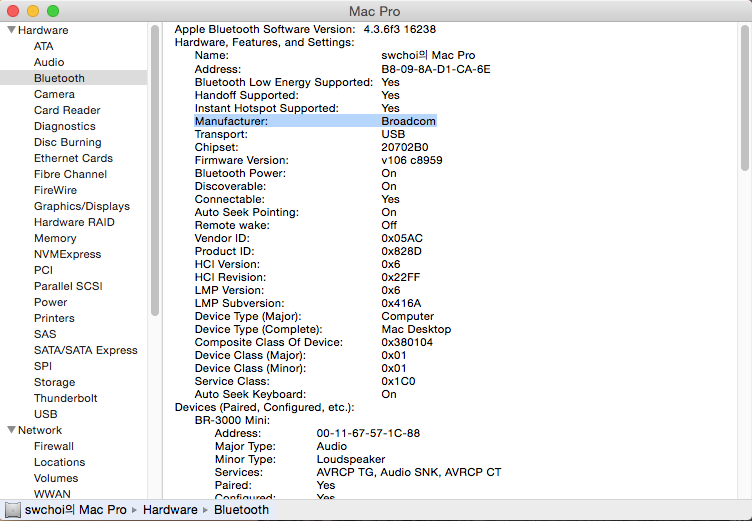Click the address B8-09-8A-D1-CA-6E

(x=435, y=69)
